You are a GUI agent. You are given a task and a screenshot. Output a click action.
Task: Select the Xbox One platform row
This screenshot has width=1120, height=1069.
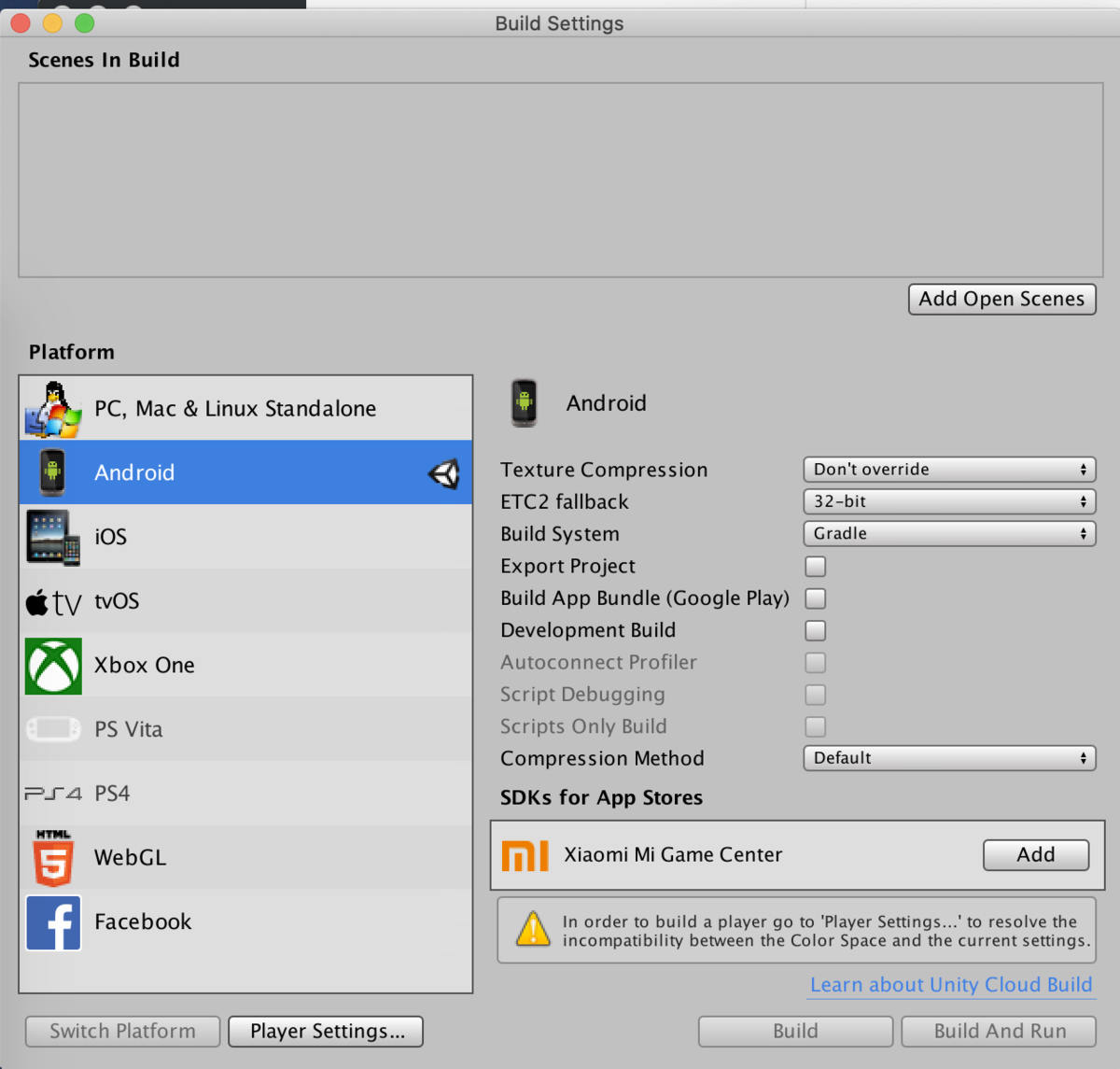[245, 666]
